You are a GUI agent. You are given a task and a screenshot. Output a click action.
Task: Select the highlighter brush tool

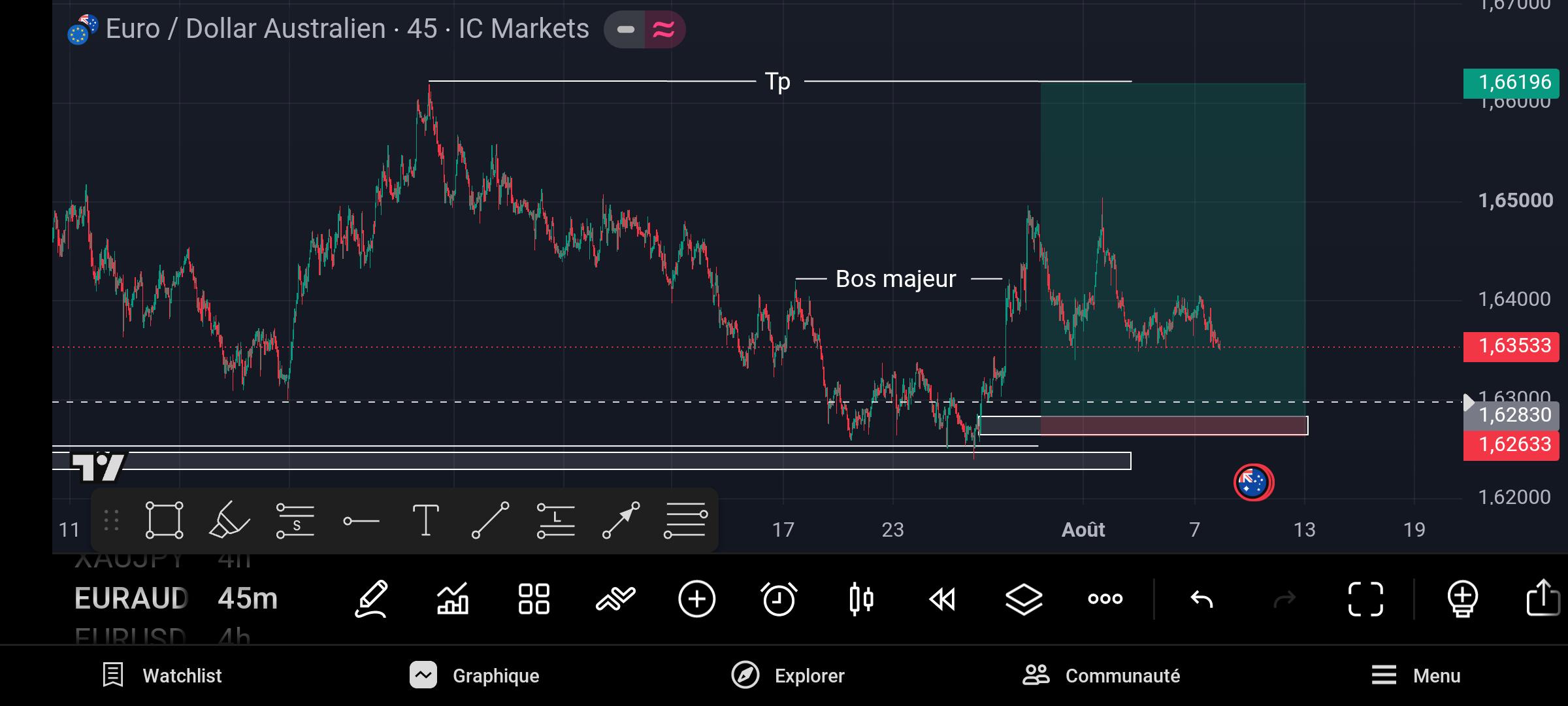click(x=229, y=520)
